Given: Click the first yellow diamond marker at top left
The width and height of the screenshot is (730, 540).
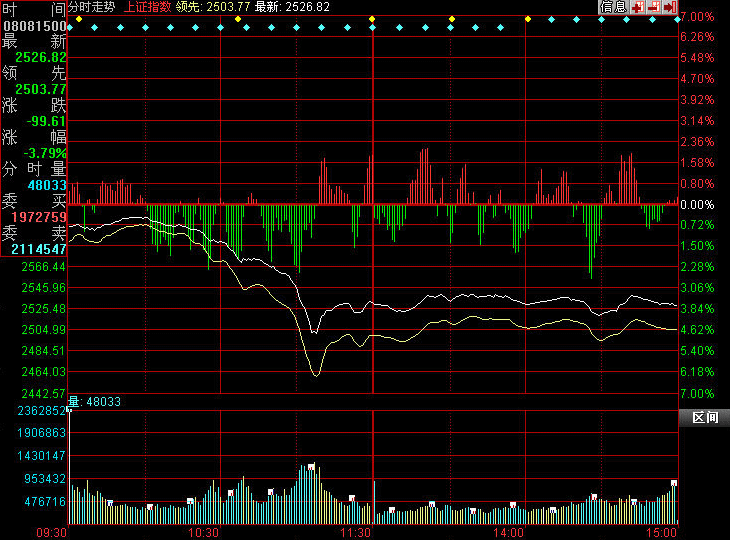Looking at the screenshot, I should click(x=78, y=19).
